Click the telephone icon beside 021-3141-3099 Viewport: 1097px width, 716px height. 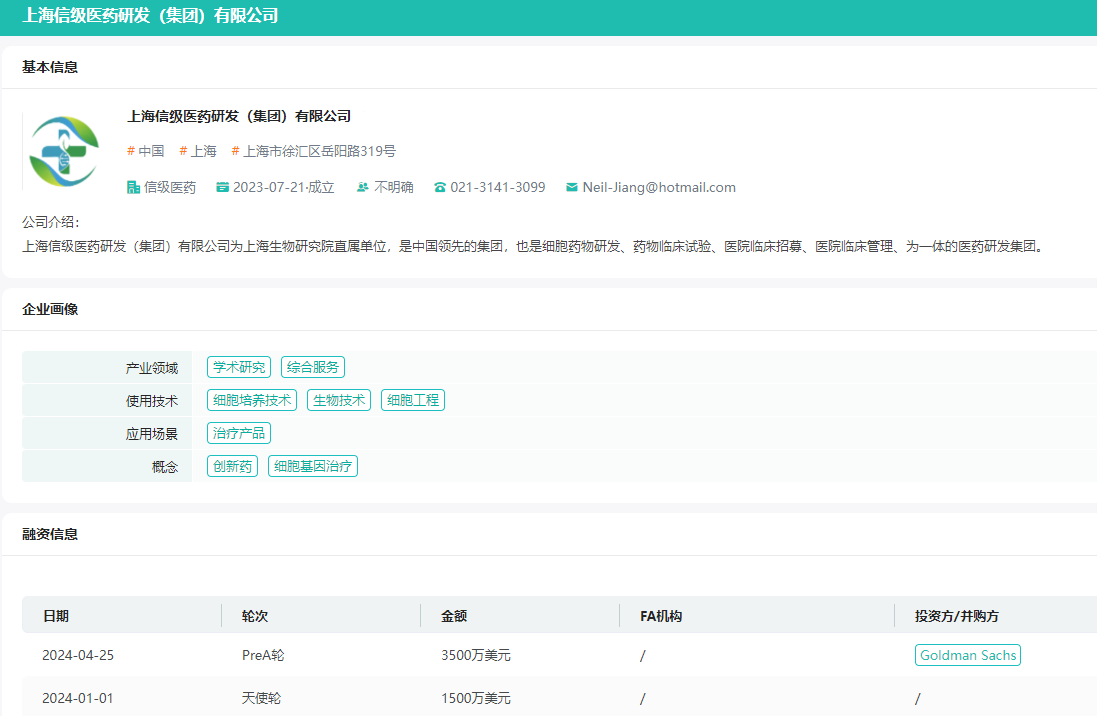(439, 187)
